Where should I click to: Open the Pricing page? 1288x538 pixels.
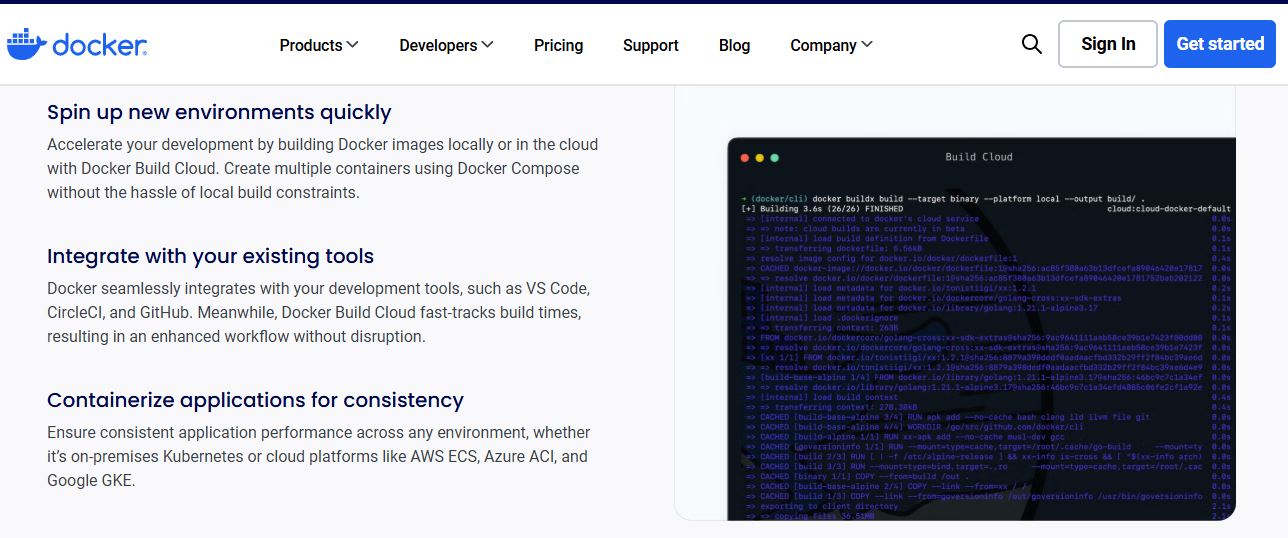[558, 45]
